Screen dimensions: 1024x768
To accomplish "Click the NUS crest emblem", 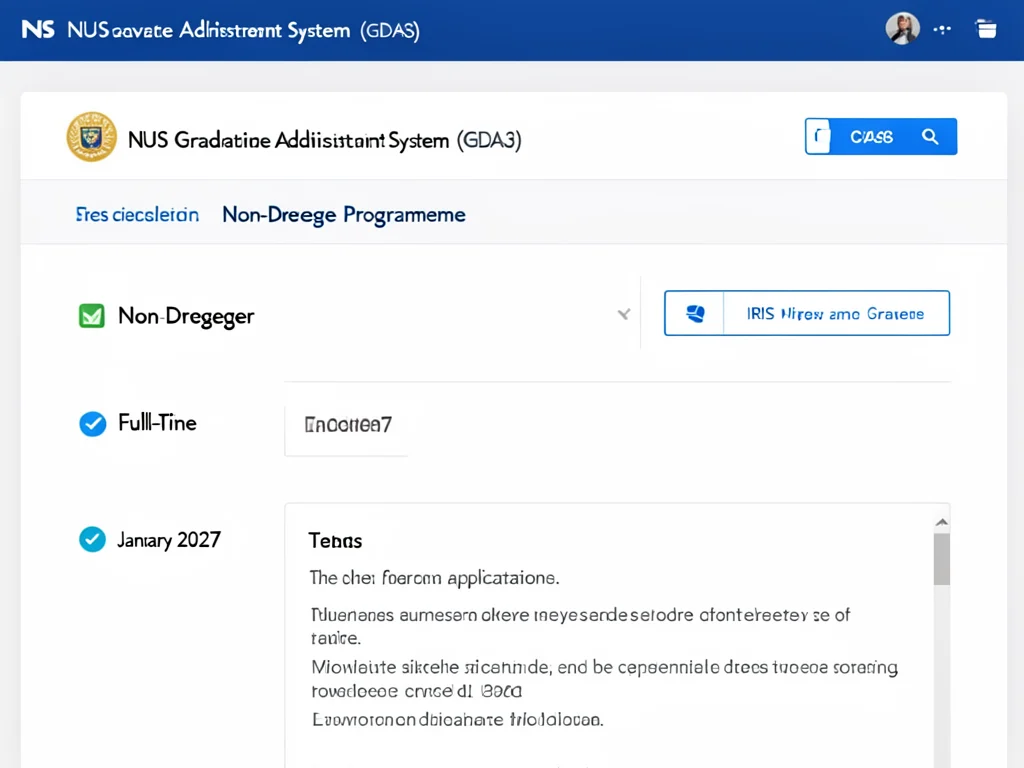I will 91,137.
